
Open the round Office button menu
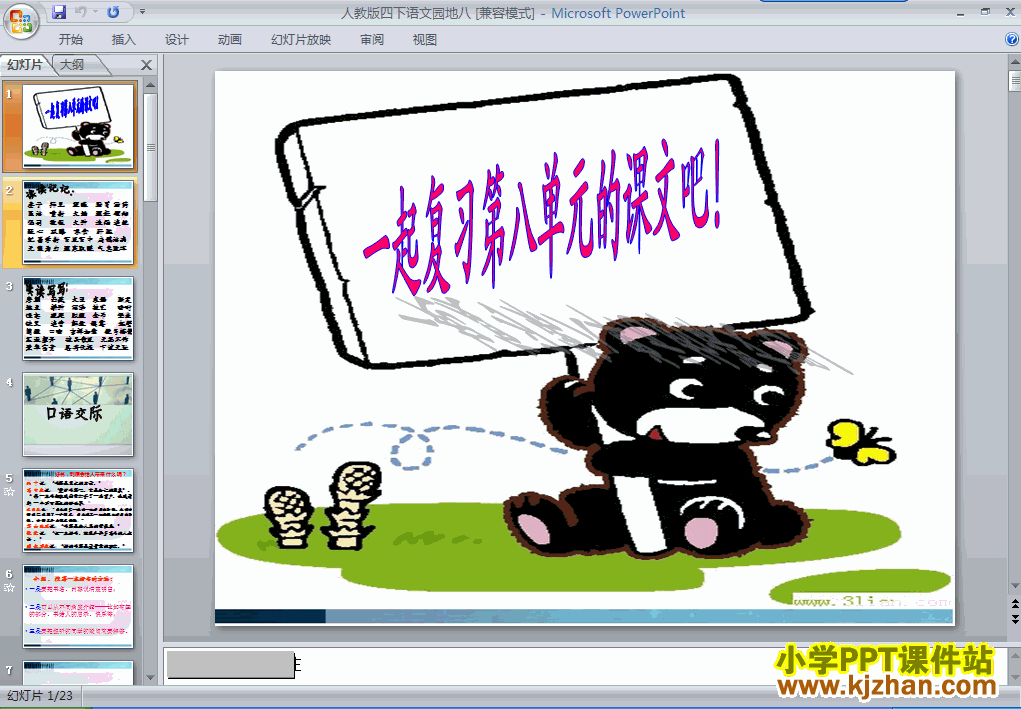[x=21, y=21]
